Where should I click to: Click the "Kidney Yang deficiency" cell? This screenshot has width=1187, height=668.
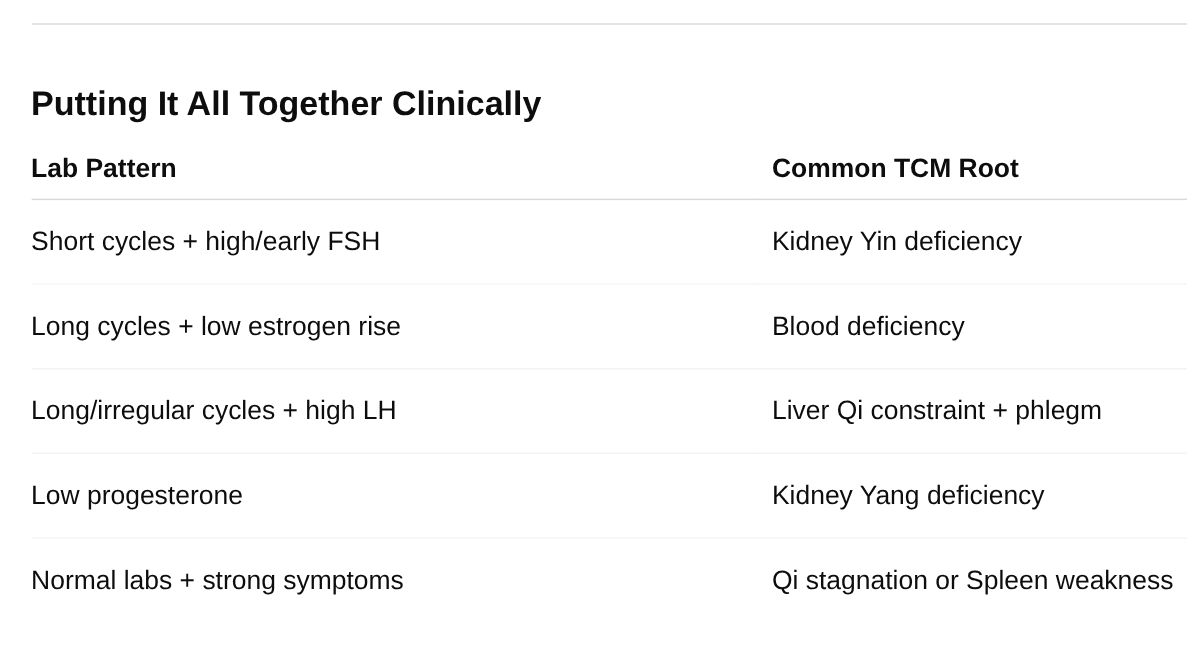(907, 495)
